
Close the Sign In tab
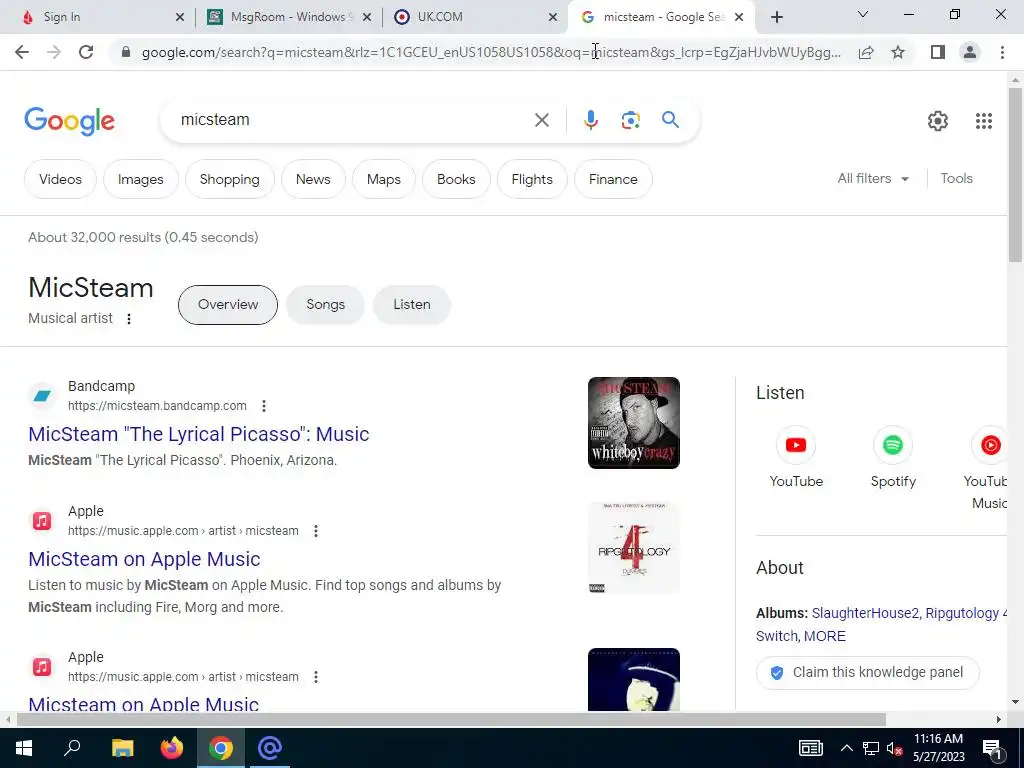pyautogui.click(x=180, y=18)
